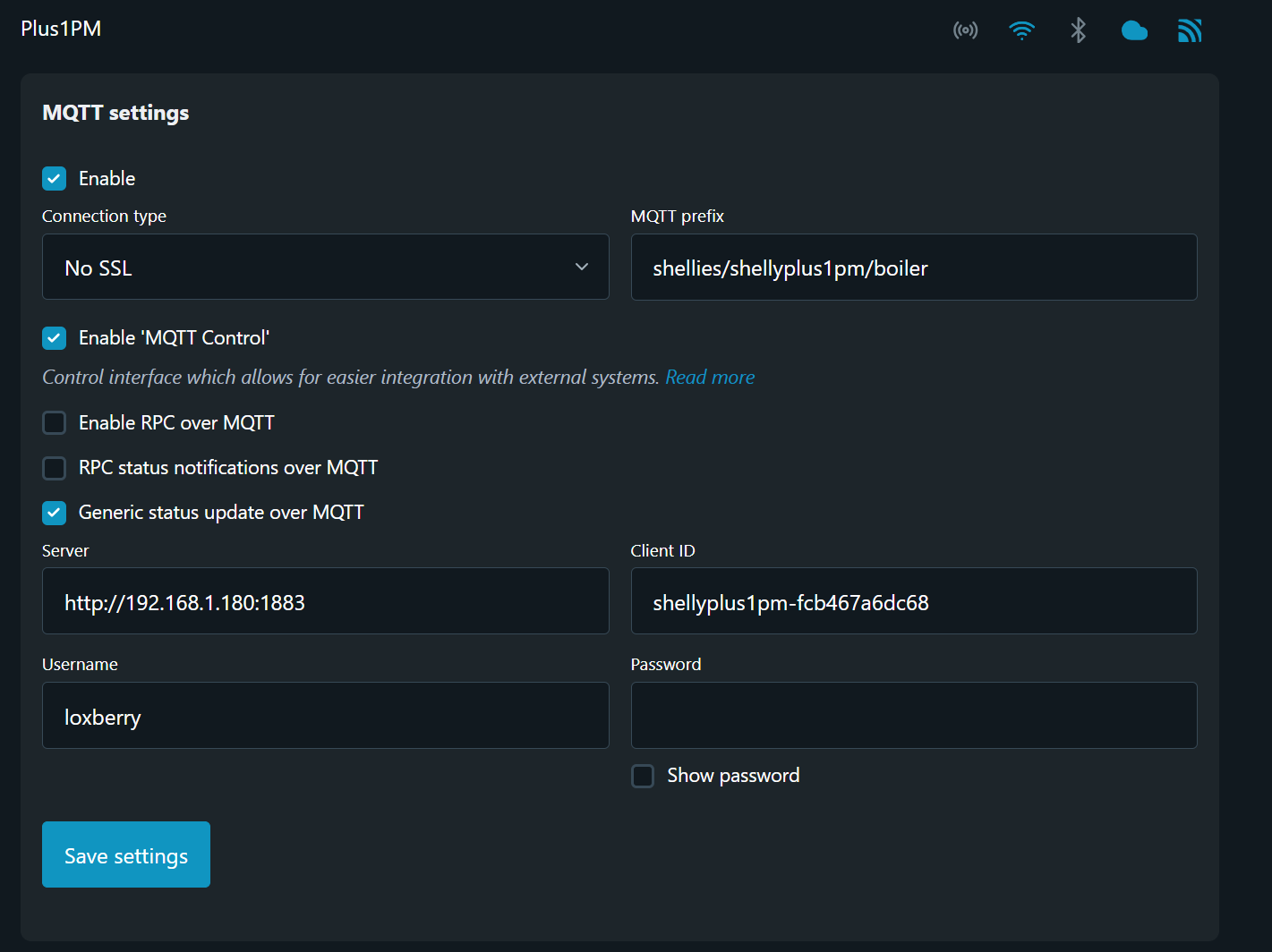
Task: Open the Read more link
Action: pyautogui.click(x=710, y=378)
